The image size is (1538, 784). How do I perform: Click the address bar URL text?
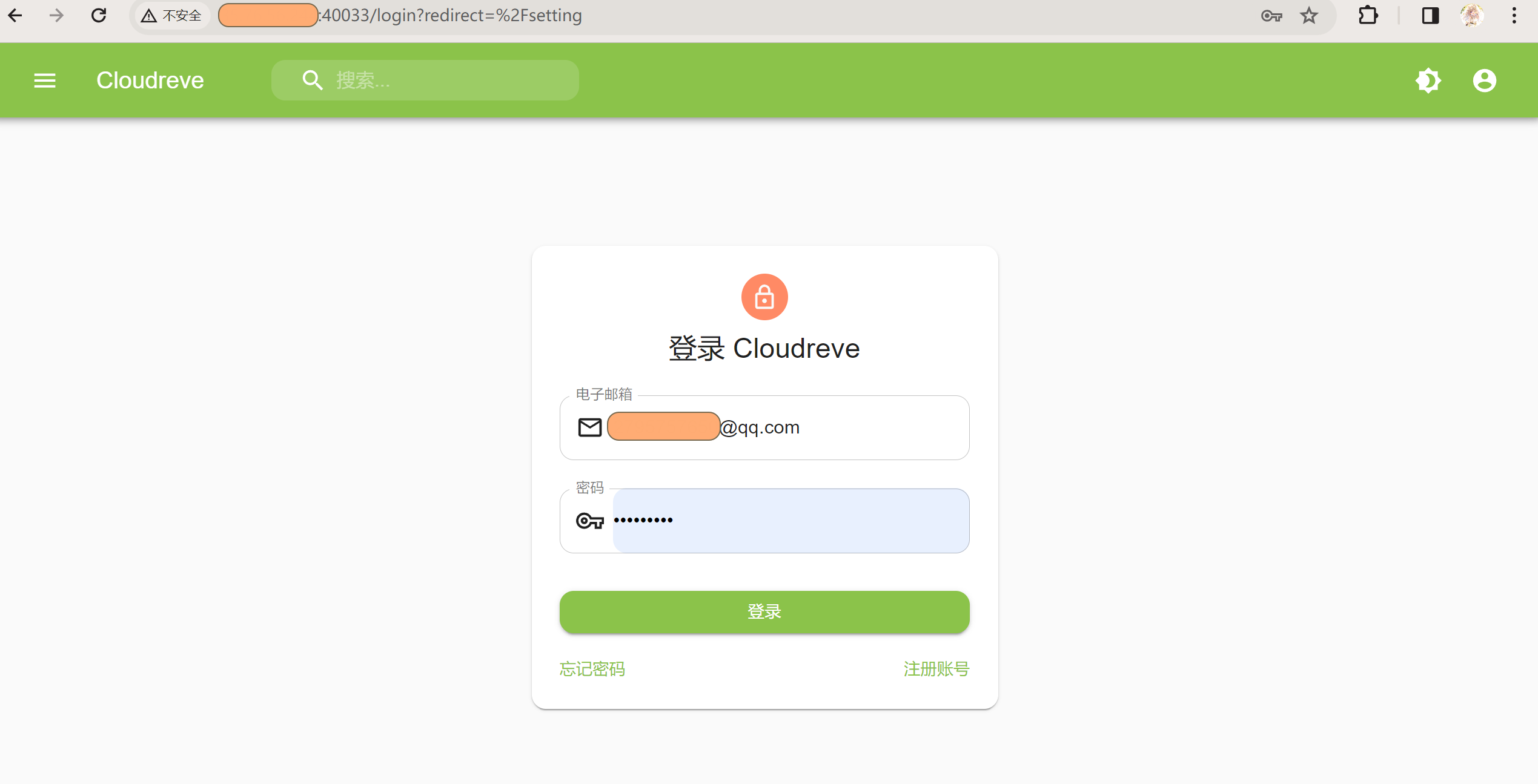click(450, 16)
